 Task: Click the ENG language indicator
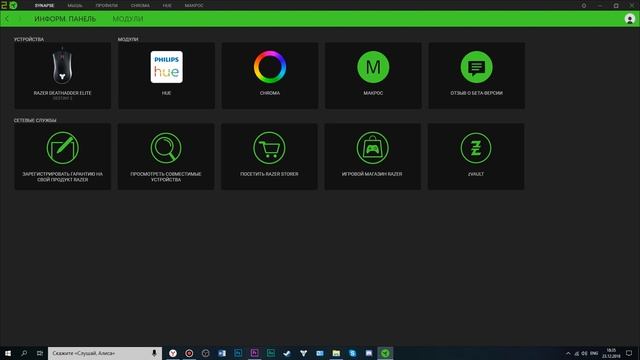pos(594,353)
